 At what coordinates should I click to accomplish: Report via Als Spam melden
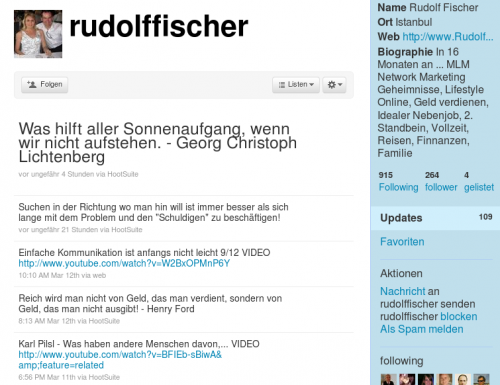[x=422, y=329]
